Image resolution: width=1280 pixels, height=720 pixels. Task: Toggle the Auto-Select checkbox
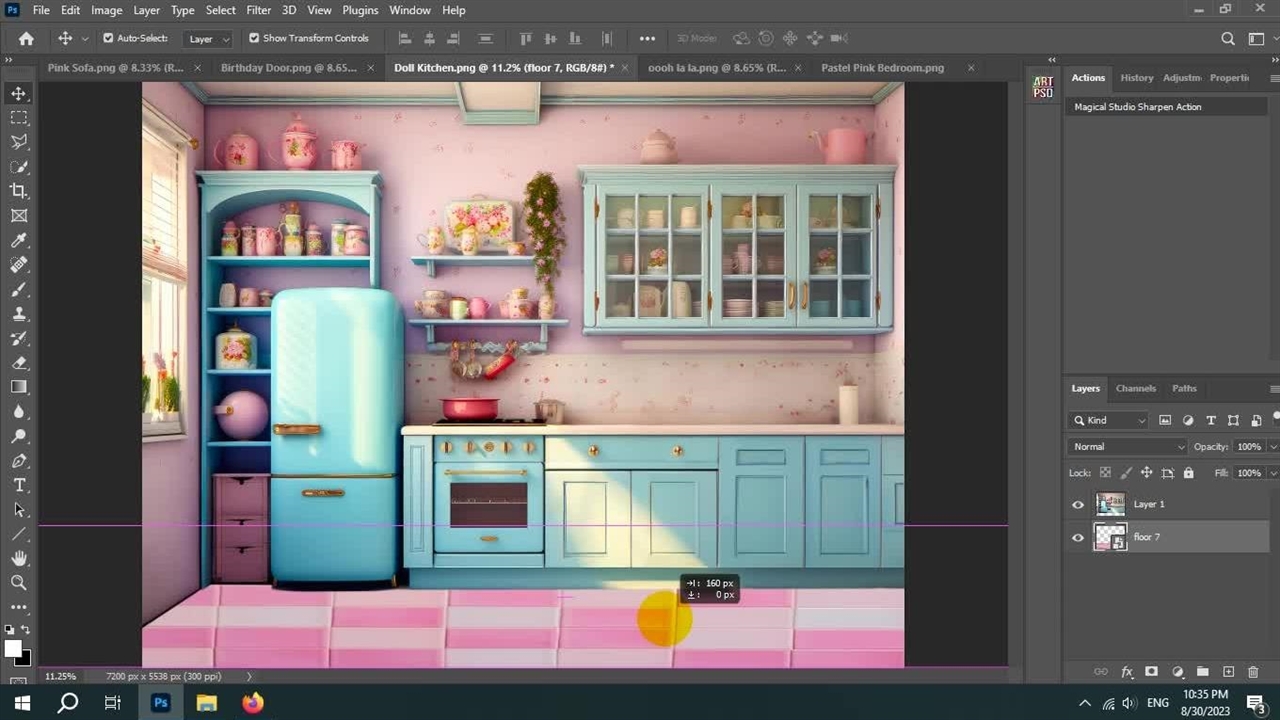pyautogui.click(x=108, y=38)
